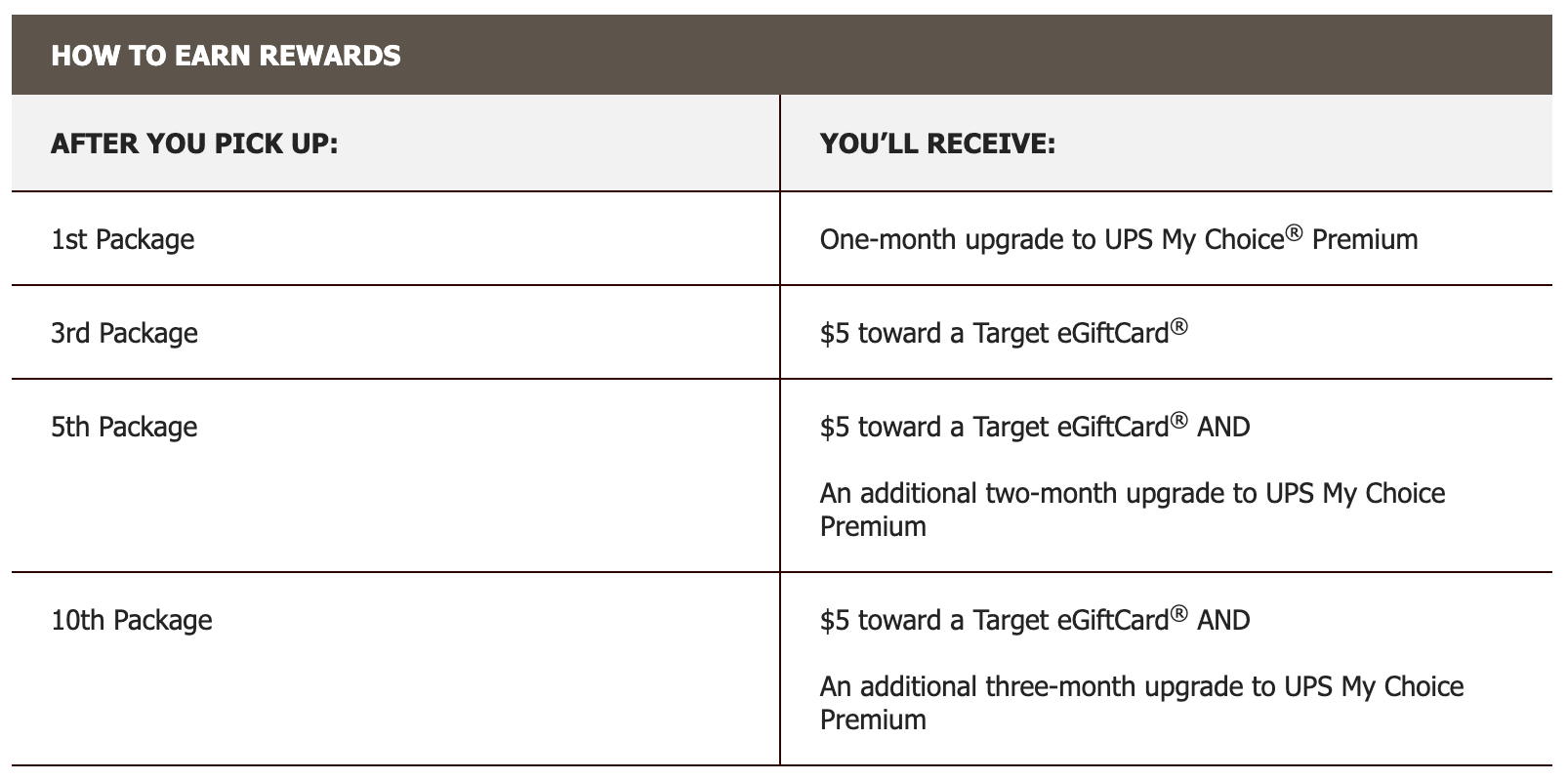Click the registered symbol after "My Choice" in 1st Package row

click(1295, 233)
